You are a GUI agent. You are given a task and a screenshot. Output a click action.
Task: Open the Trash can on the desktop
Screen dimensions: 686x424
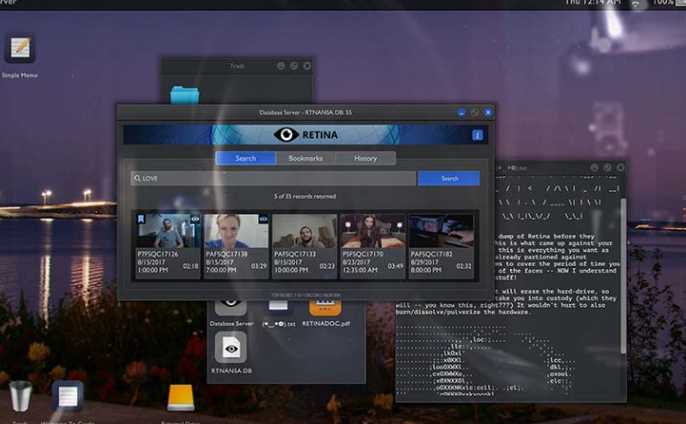click(21, 396)
